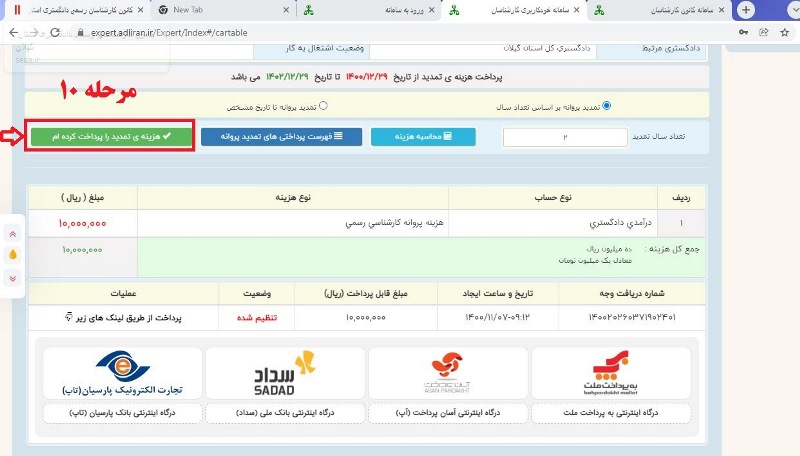Click 'پرداخت از طریق لینک های زیر' text
Viewport: 800px width, 456px height.
pos(129,318)
